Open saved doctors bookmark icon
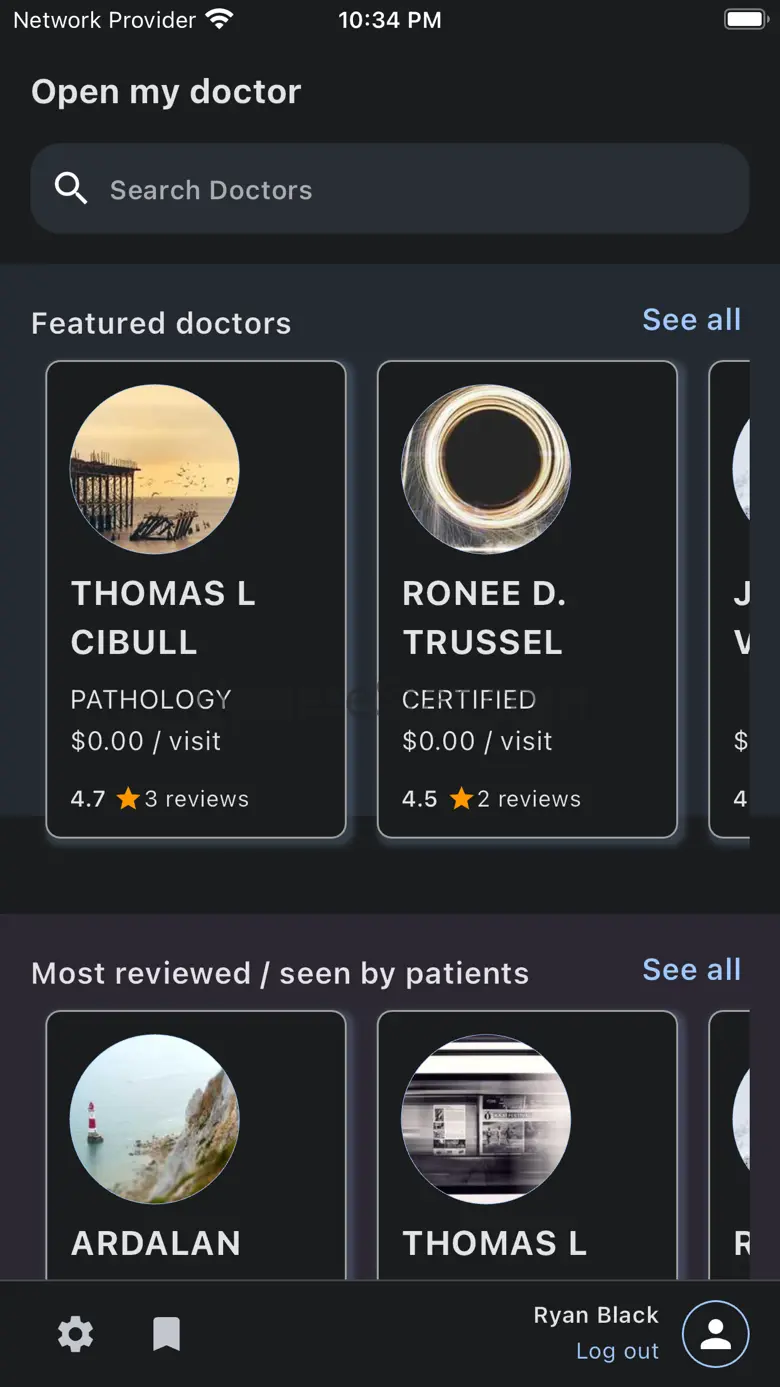Image resolution: width=780 pixels, height=1387 pixels. click(166, 1334)
